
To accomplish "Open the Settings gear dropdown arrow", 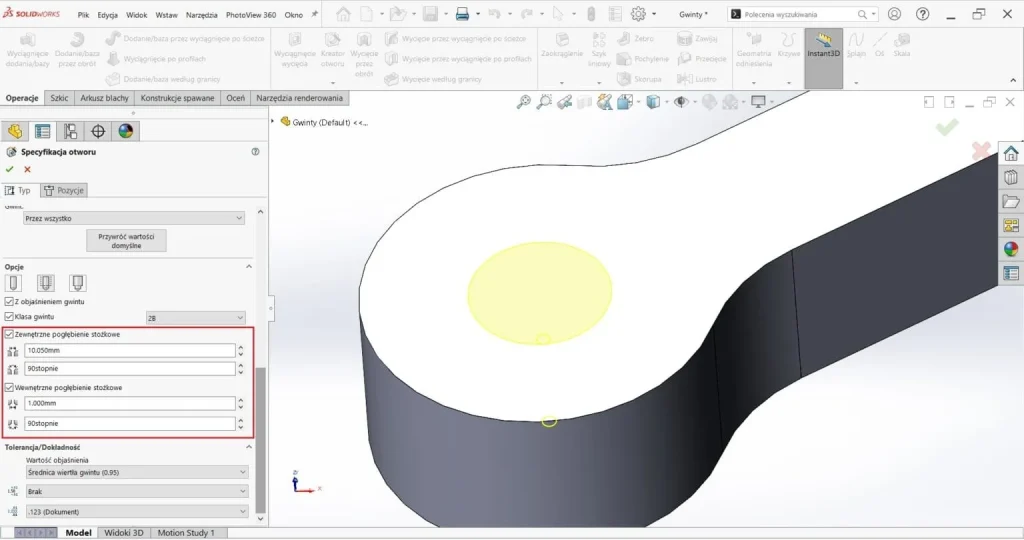I will coord(653,14).
